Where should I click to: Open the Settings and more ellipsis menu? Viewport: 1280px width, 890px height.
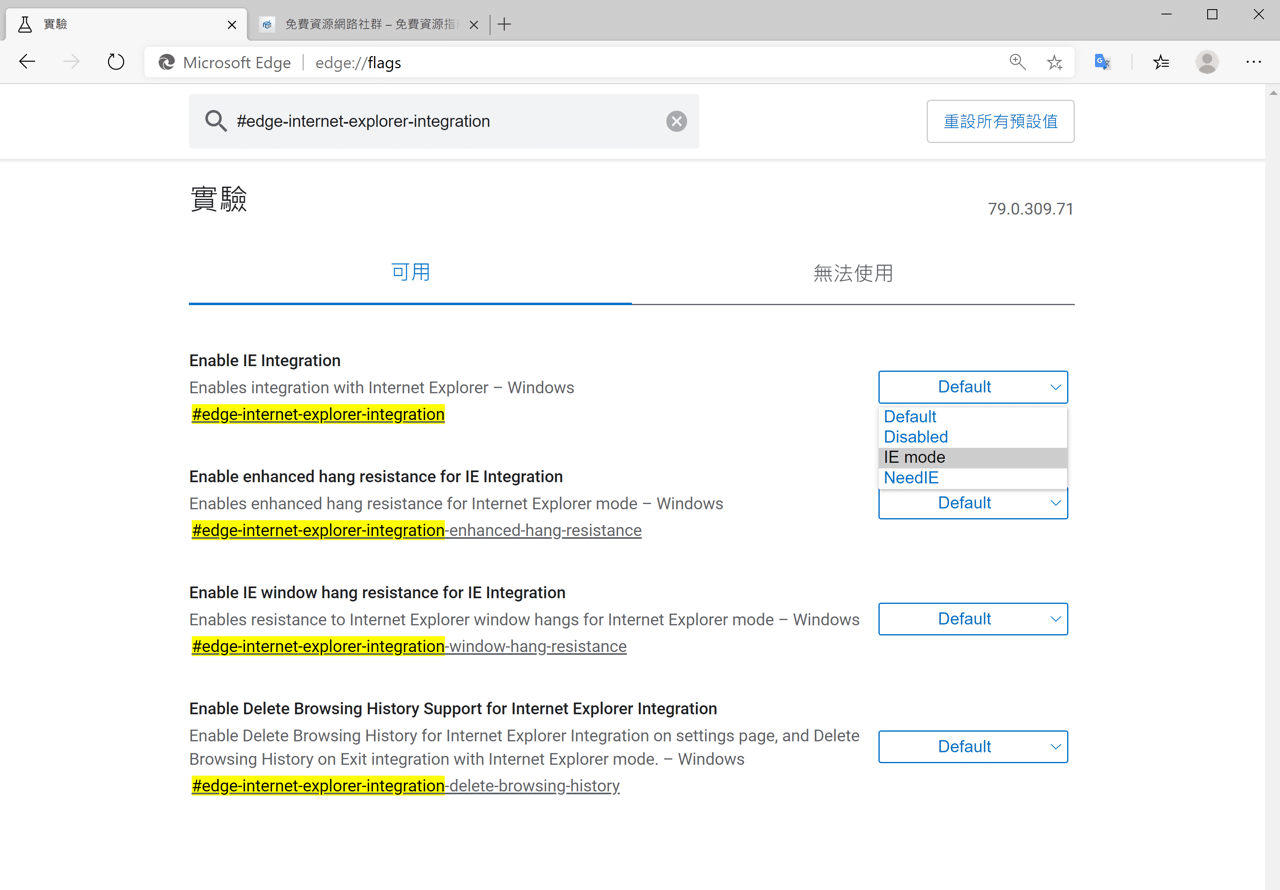point(1253,62)
